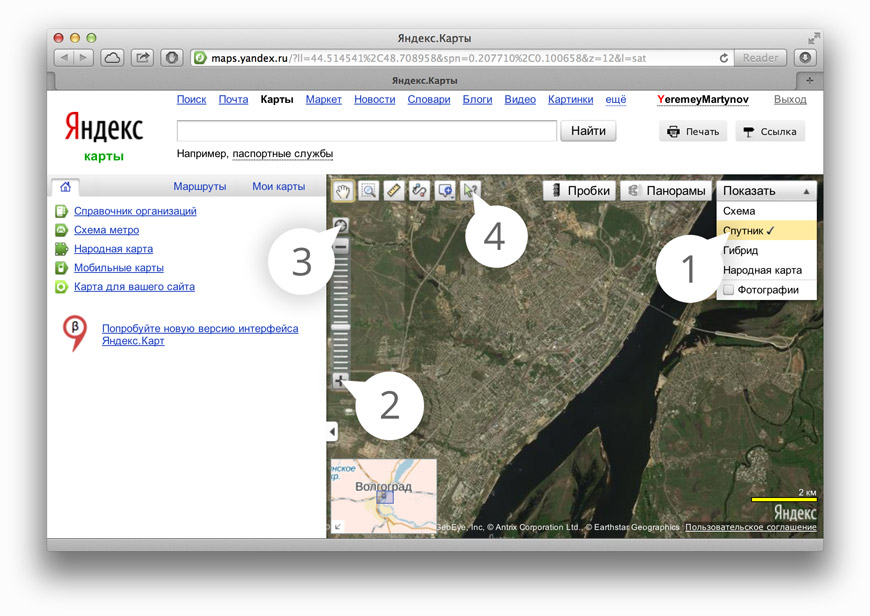Select the cursor info 'What's here' tool
Screen dimensions: 870x616
click(470, 191)
